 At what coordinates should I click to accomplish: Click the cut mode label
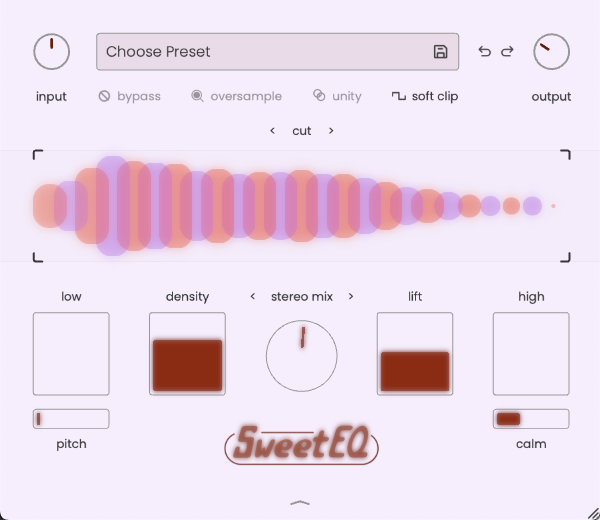pyautogui.click(x=302, y=131)
